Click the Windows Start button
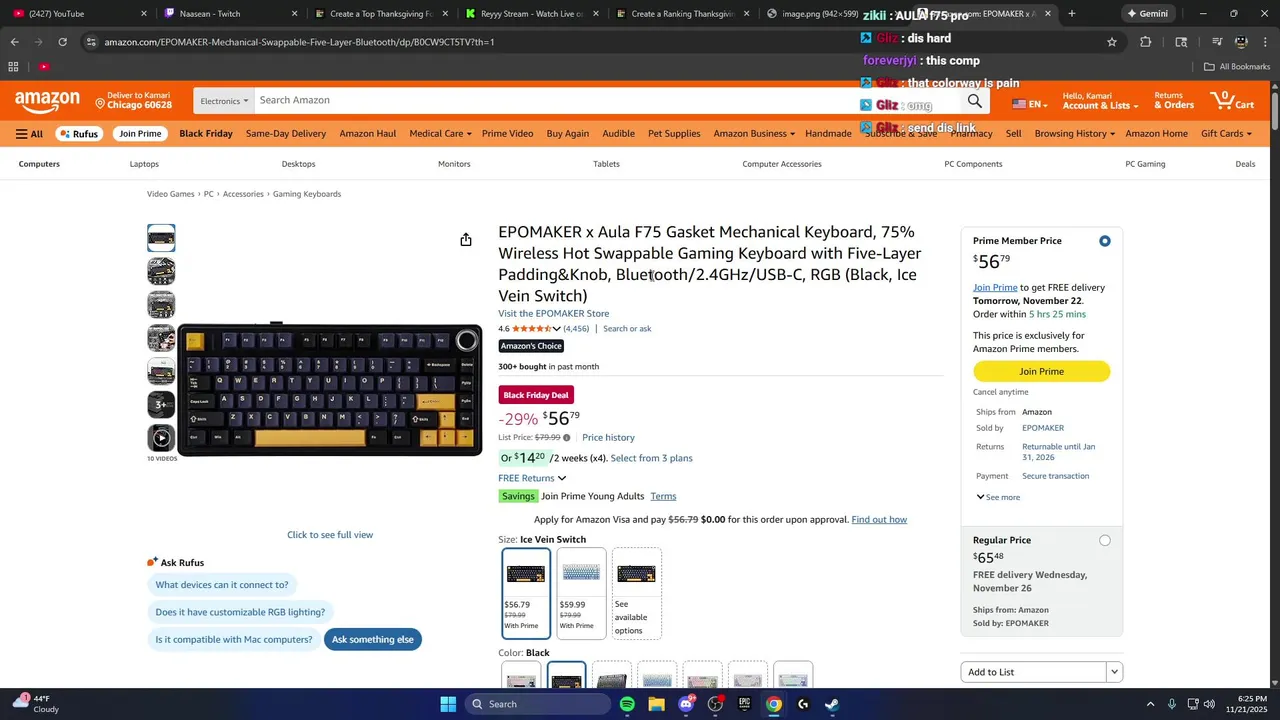This screenshot has width=1280, height=720. pos(448,704)
